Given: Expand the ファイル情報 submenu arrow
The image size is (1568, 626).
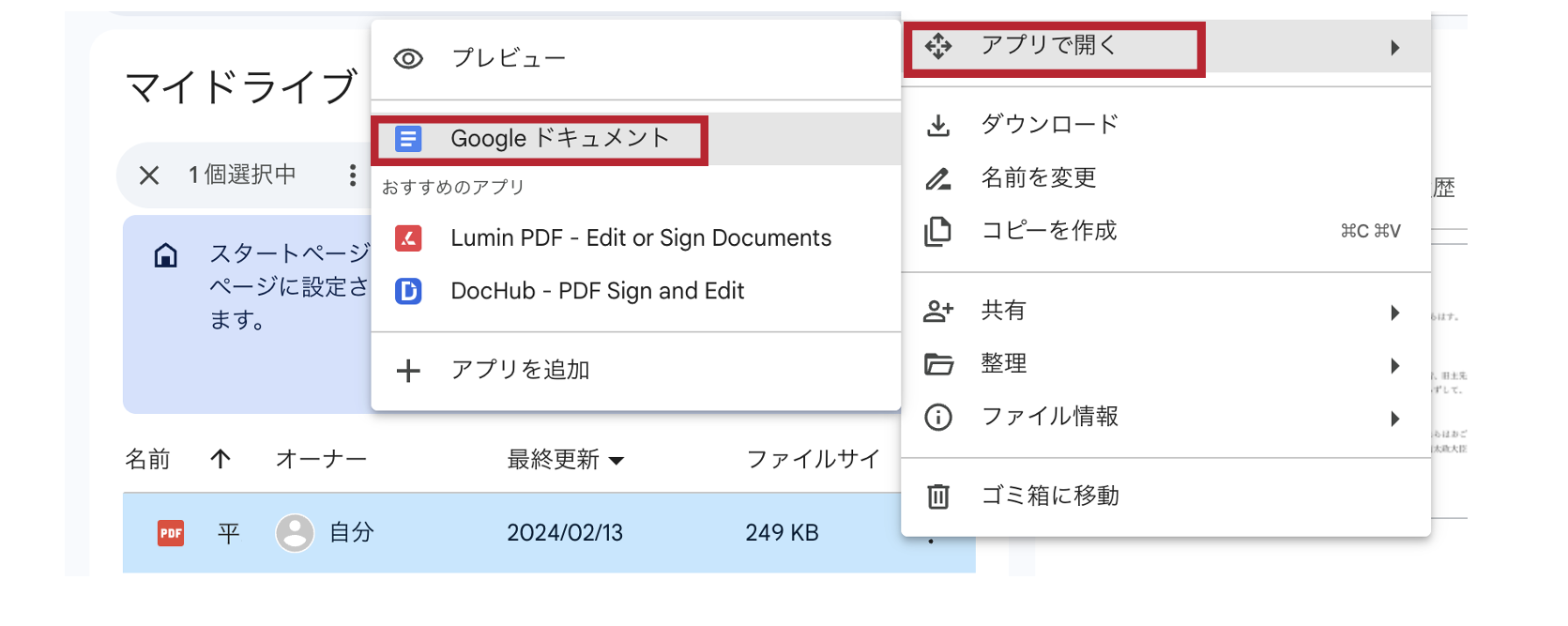Looking at the screenshot, I should [1395, 419].
